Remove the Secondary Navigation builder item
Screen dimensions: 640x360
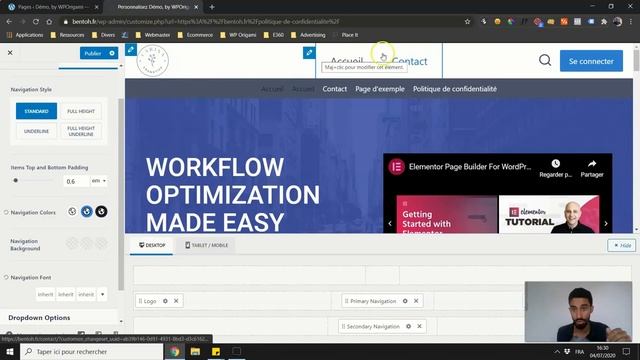[419, 326]
